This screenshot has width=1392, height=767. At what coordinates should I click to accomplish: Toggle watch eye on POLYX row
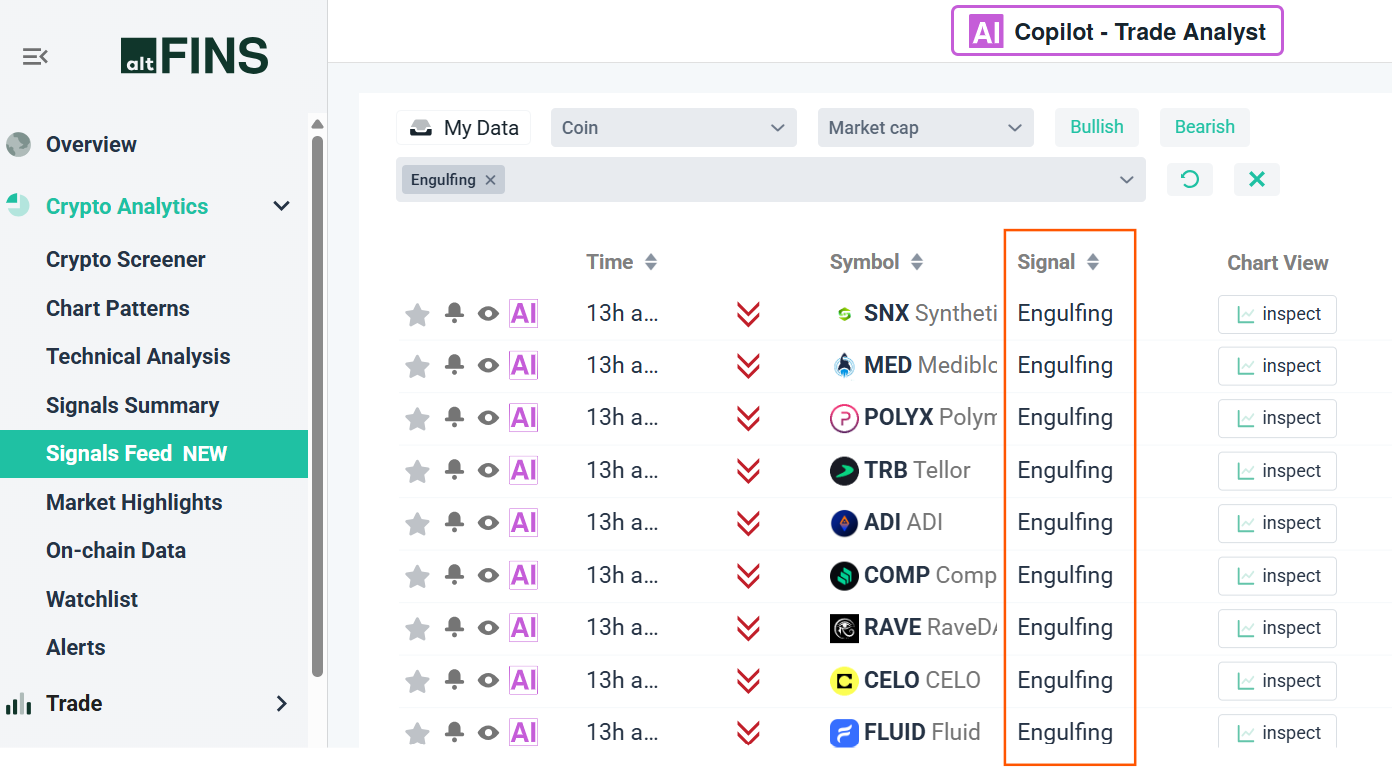pos(488,418)
